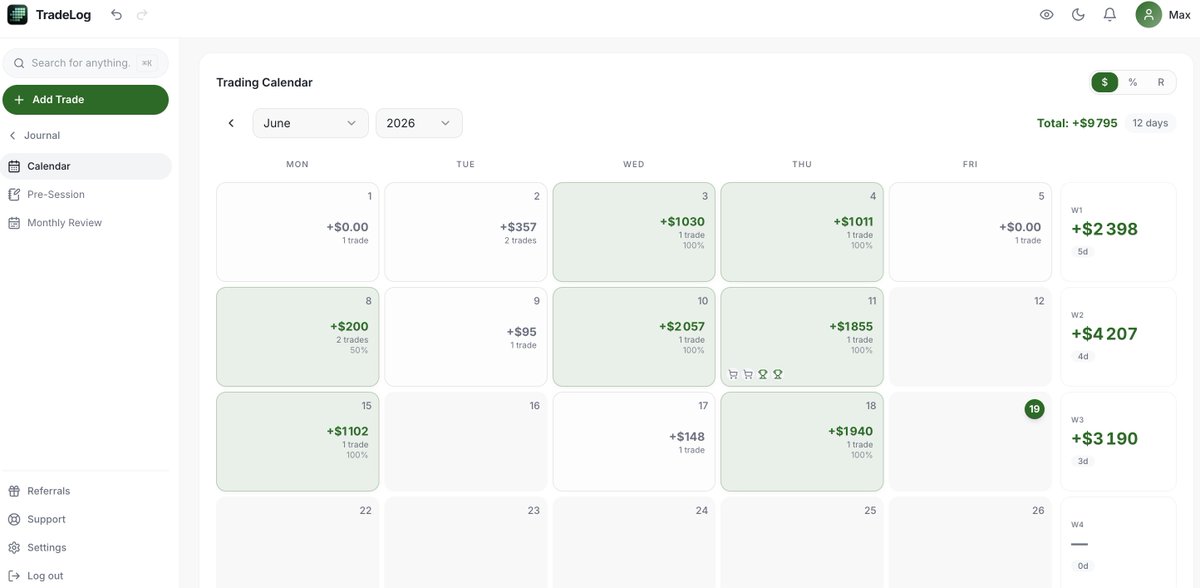Click the Settings gear icon

coord(14,548)
